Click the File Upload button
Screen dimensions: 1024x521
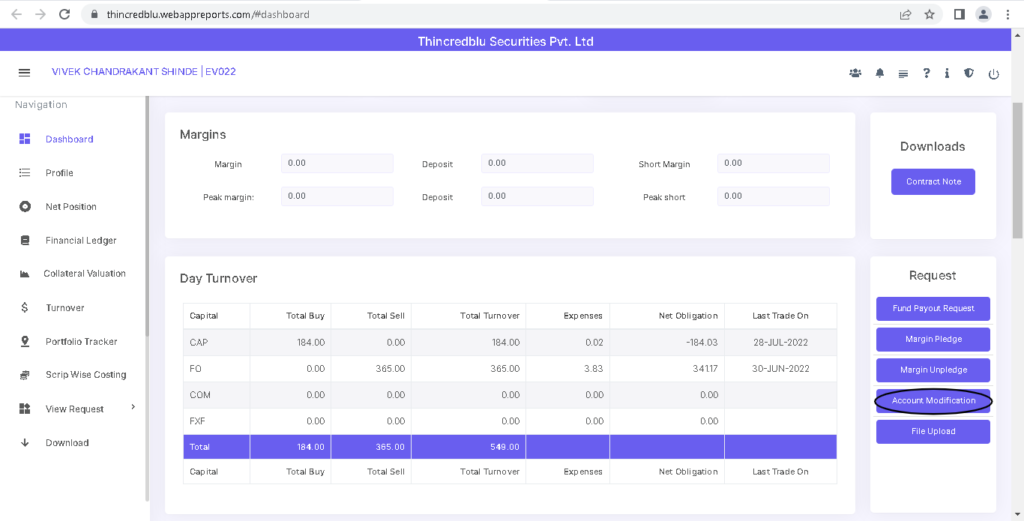(x=933, y=432)
